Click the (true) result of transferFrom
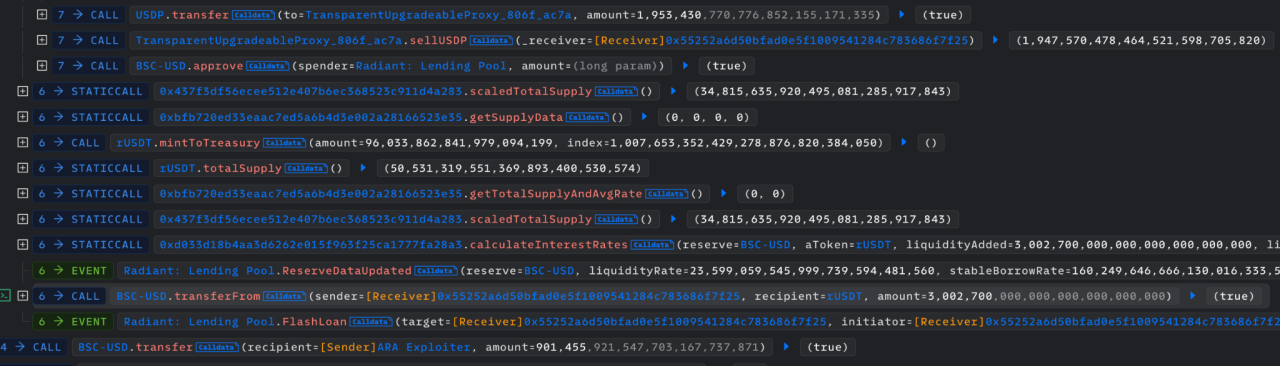Screen dimensions: 1280x366 [1233, 296]
